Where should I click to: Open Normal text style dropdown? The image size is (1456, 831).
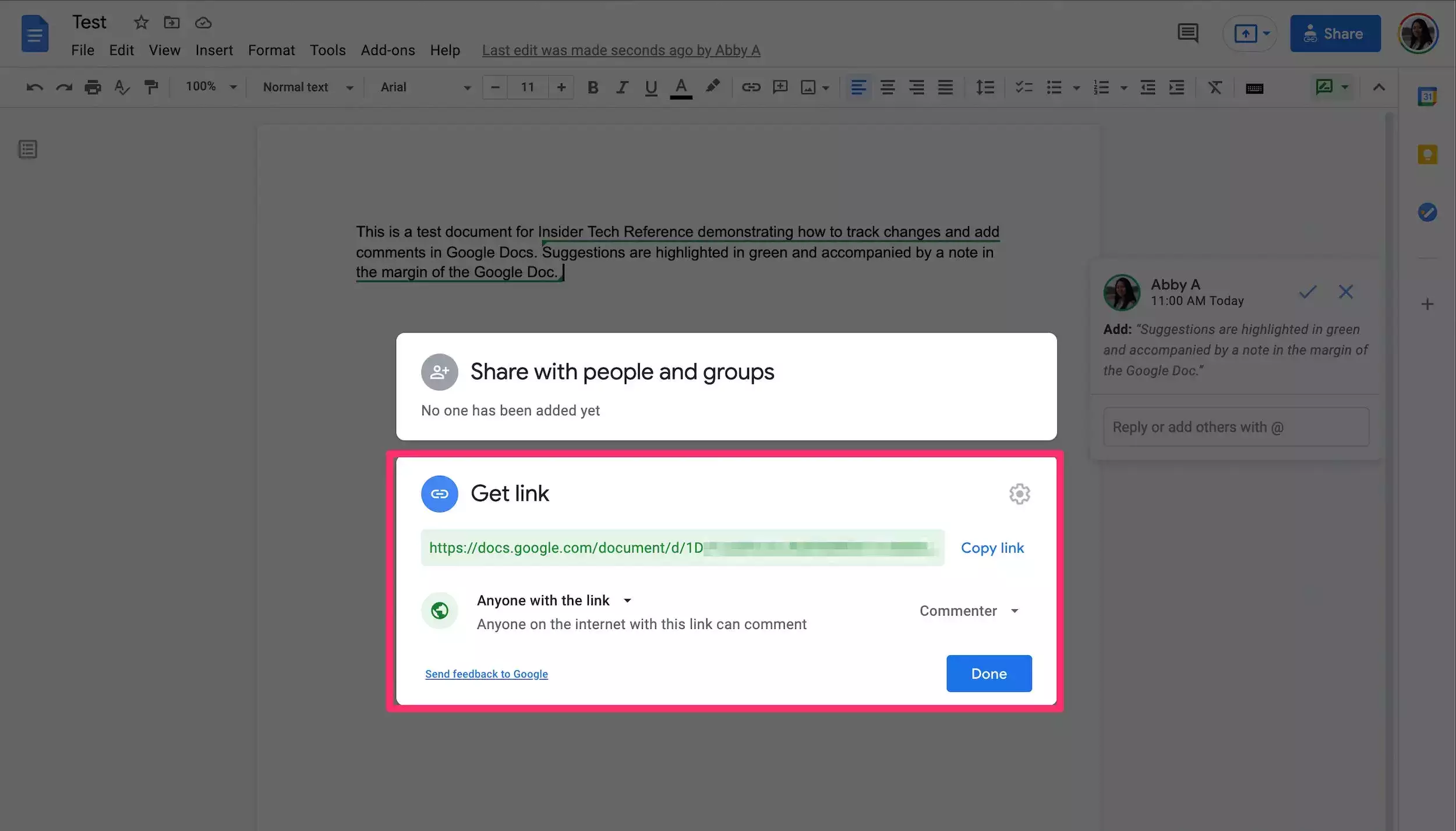[x=308, y=87]
